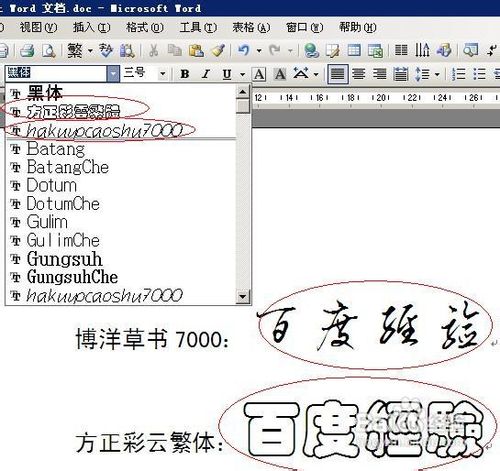Open the 工具(T) menu
Screen dimensions: 500x471
[198, 27]
